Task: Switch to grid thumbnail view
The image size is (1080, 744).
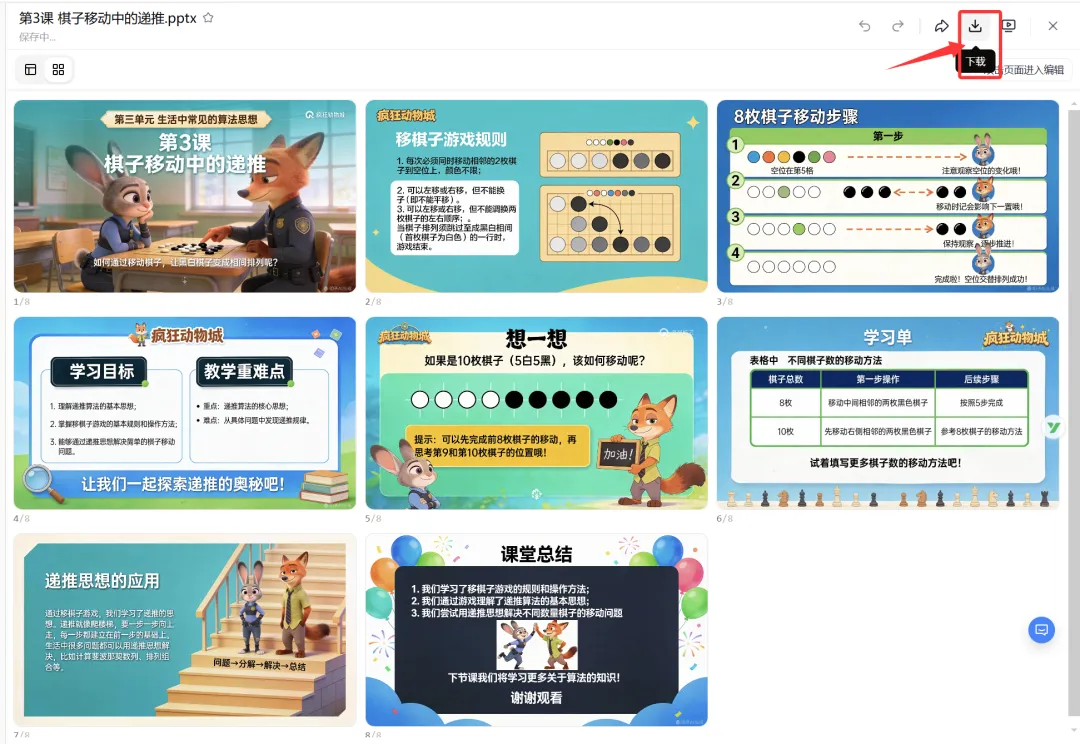Action: pos(59,70)
